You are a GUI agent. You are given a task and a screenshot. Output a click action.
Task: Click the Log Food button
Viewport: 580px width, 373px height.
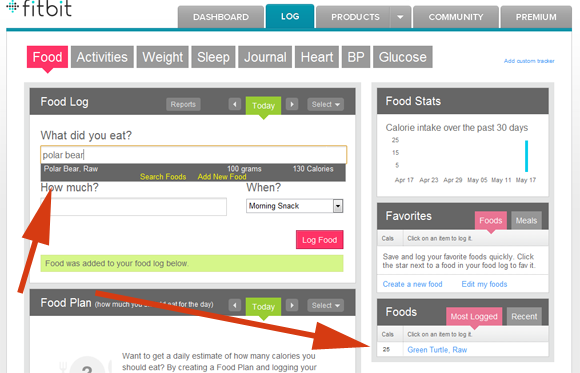[x=320, y=240]
